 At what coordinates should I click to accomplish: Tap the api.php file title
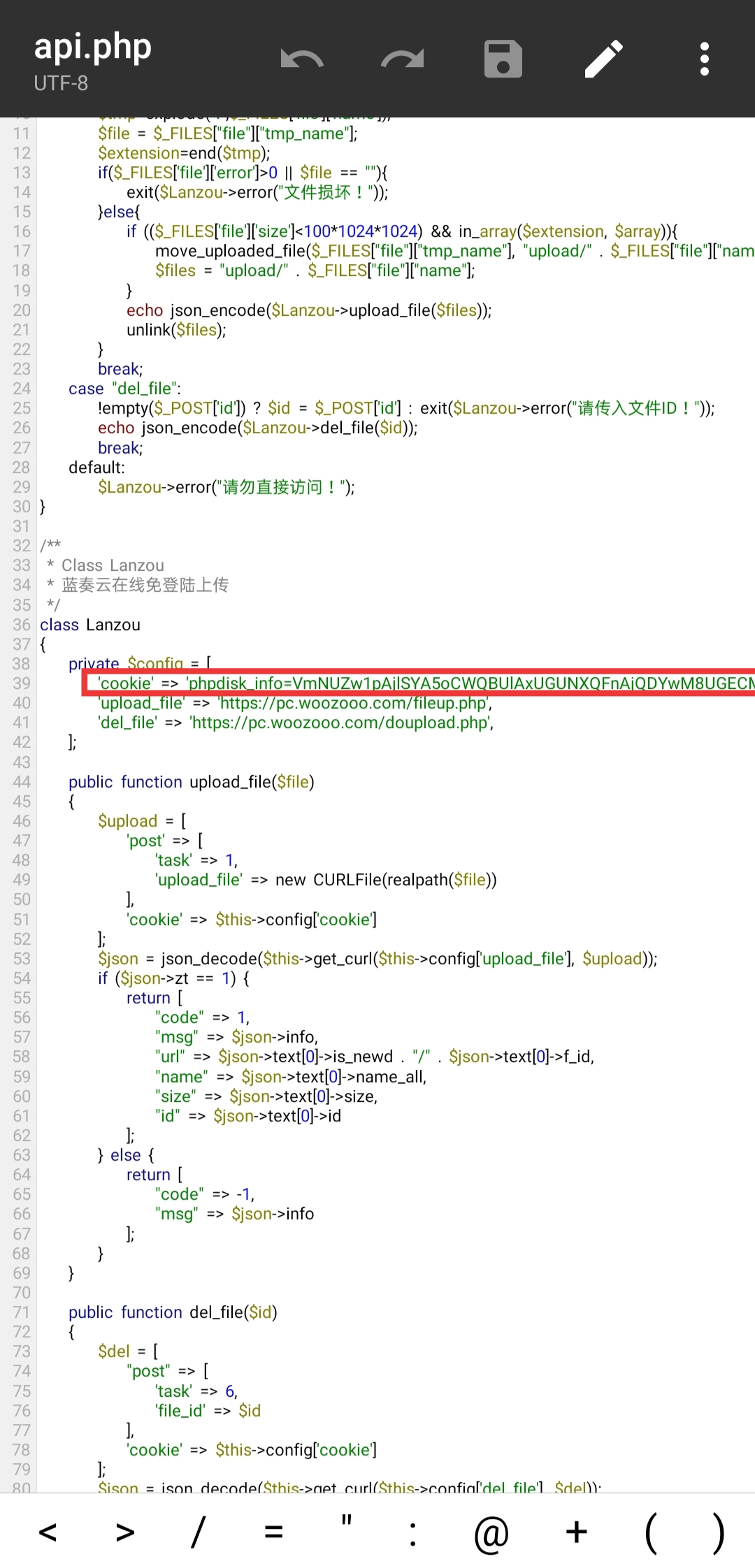(93, 47)
